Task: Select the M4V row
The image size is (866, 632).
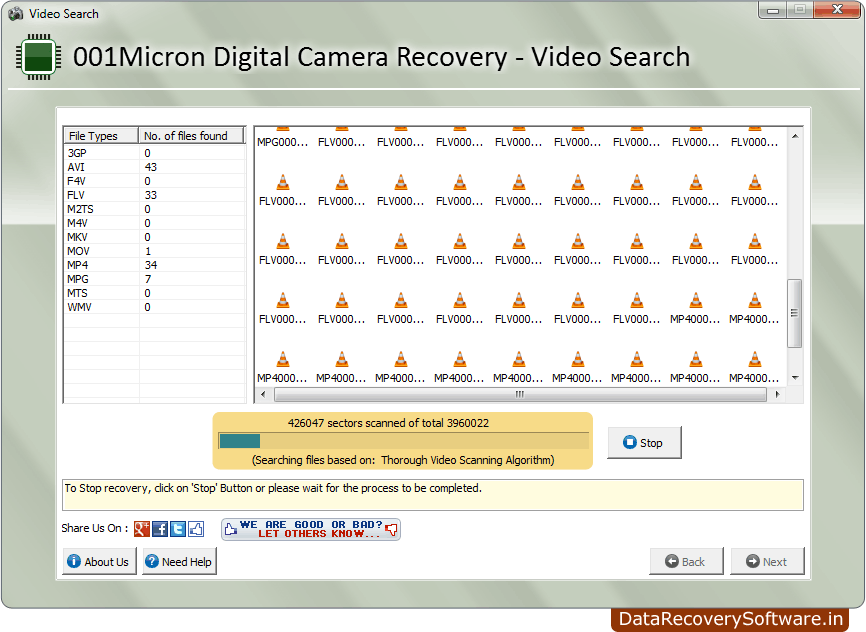Action: tap(155, 223)
